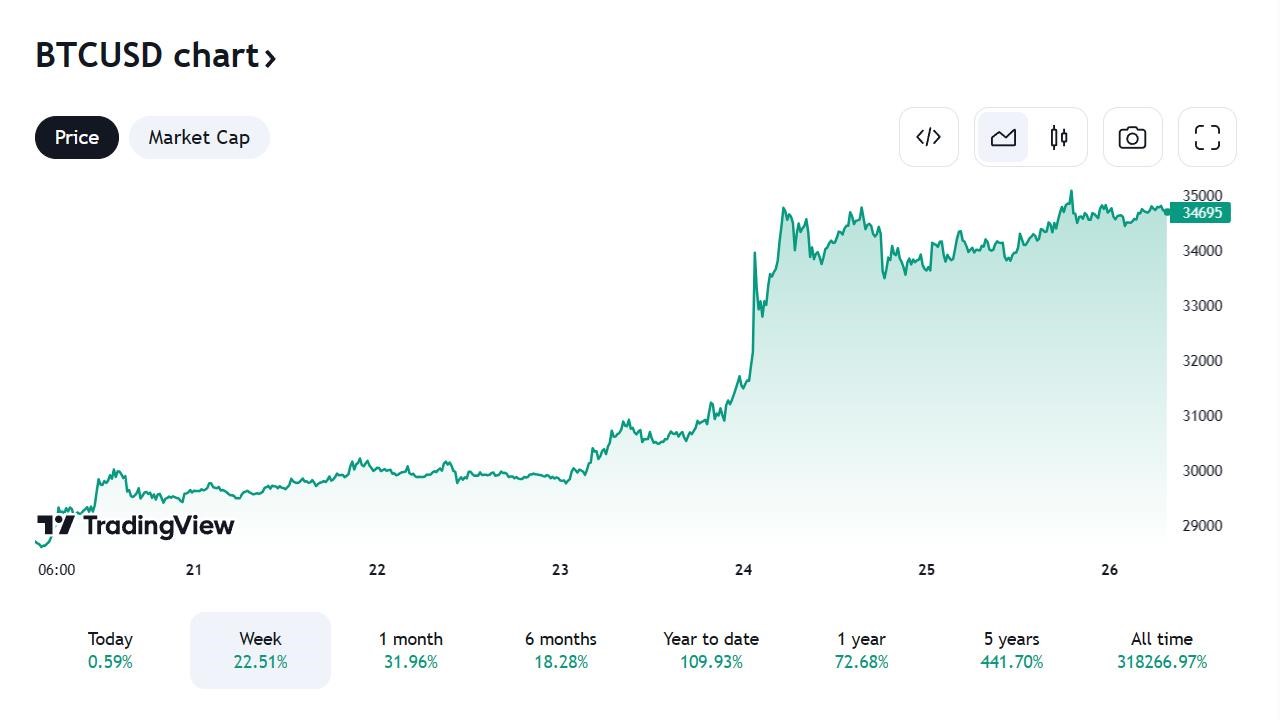Image resolution: width=1280 pixels, height=720 pixels.
Task: Click the chevron arrow after BTCUSD chart
Action: click(x=270, y=58)
